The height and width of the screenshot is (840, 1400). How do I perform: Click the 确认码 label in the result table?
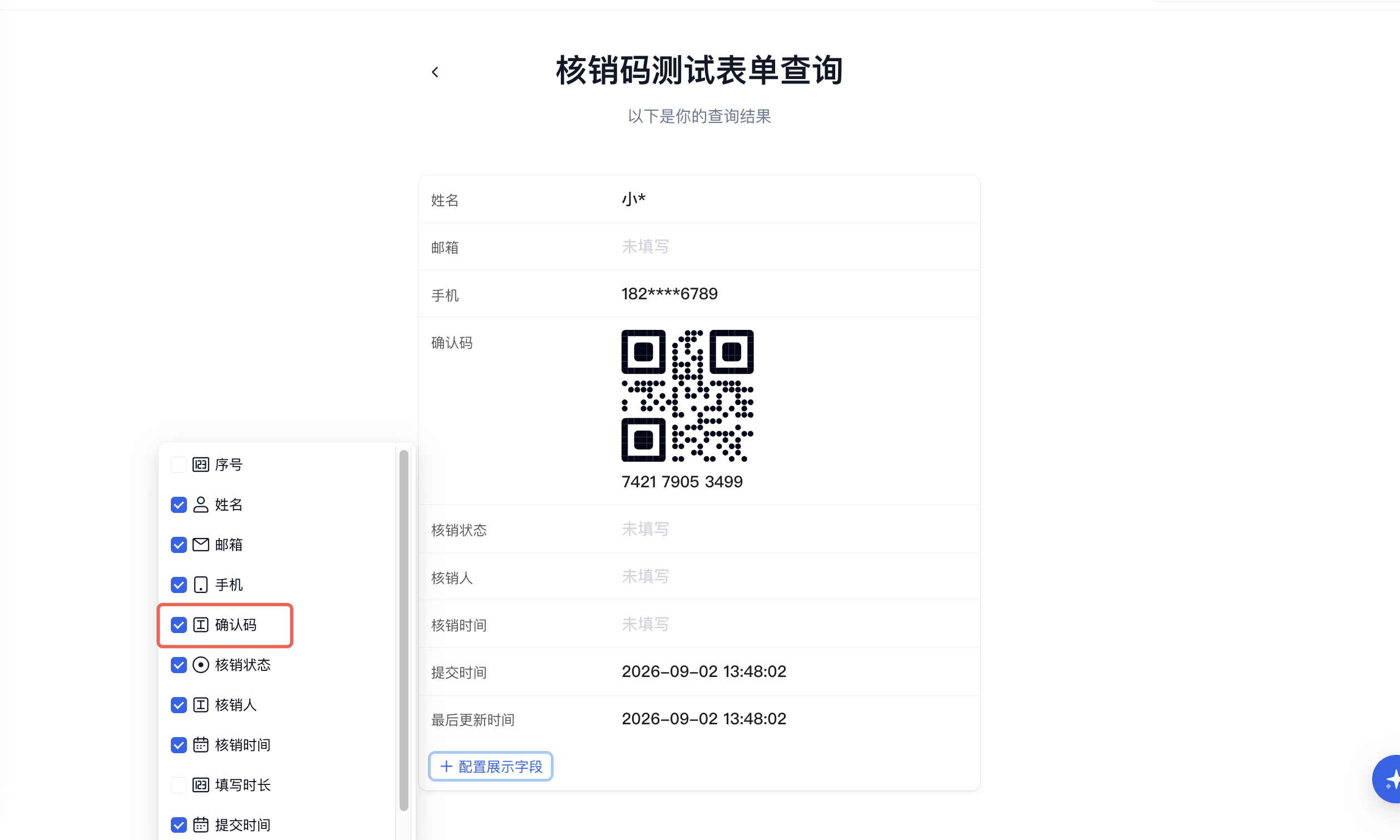coord(452,343)
